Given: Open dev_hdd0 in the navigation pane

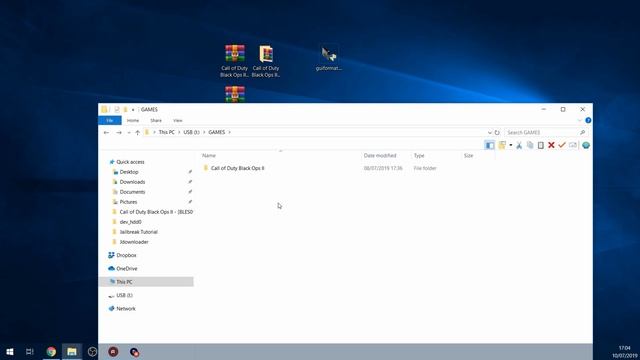Looking at the screenshot, I should pos(130,222).
